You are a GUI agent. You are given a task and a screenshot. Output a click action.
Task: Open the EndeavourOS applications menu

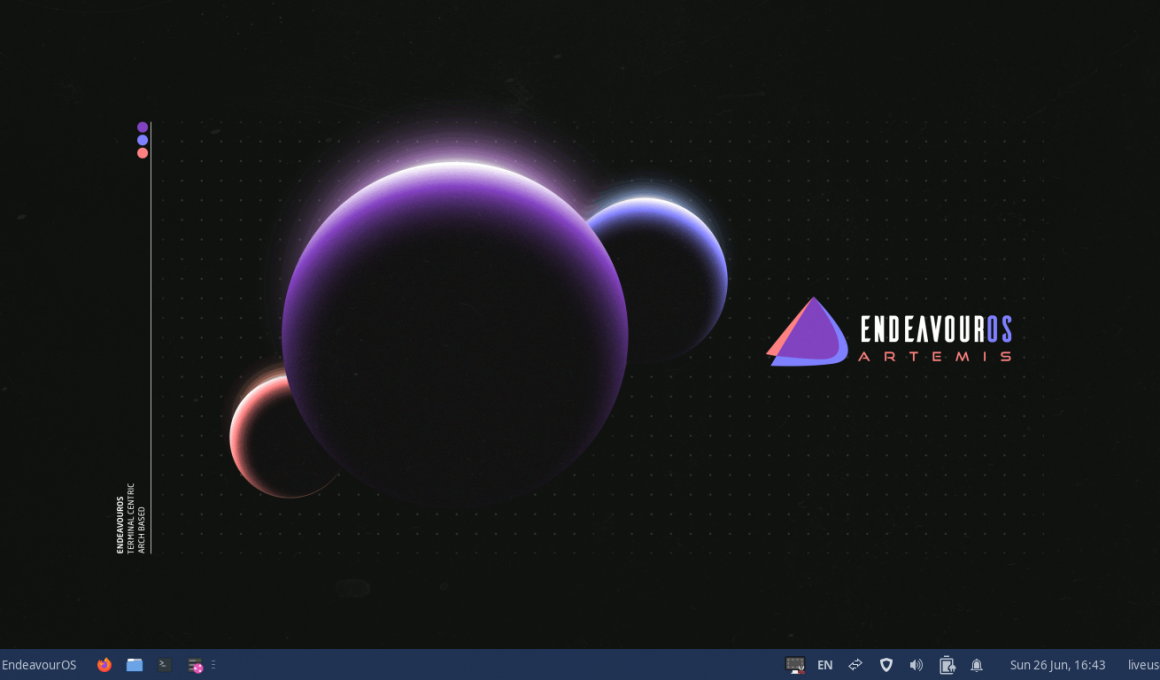click(x=40, y=664)
